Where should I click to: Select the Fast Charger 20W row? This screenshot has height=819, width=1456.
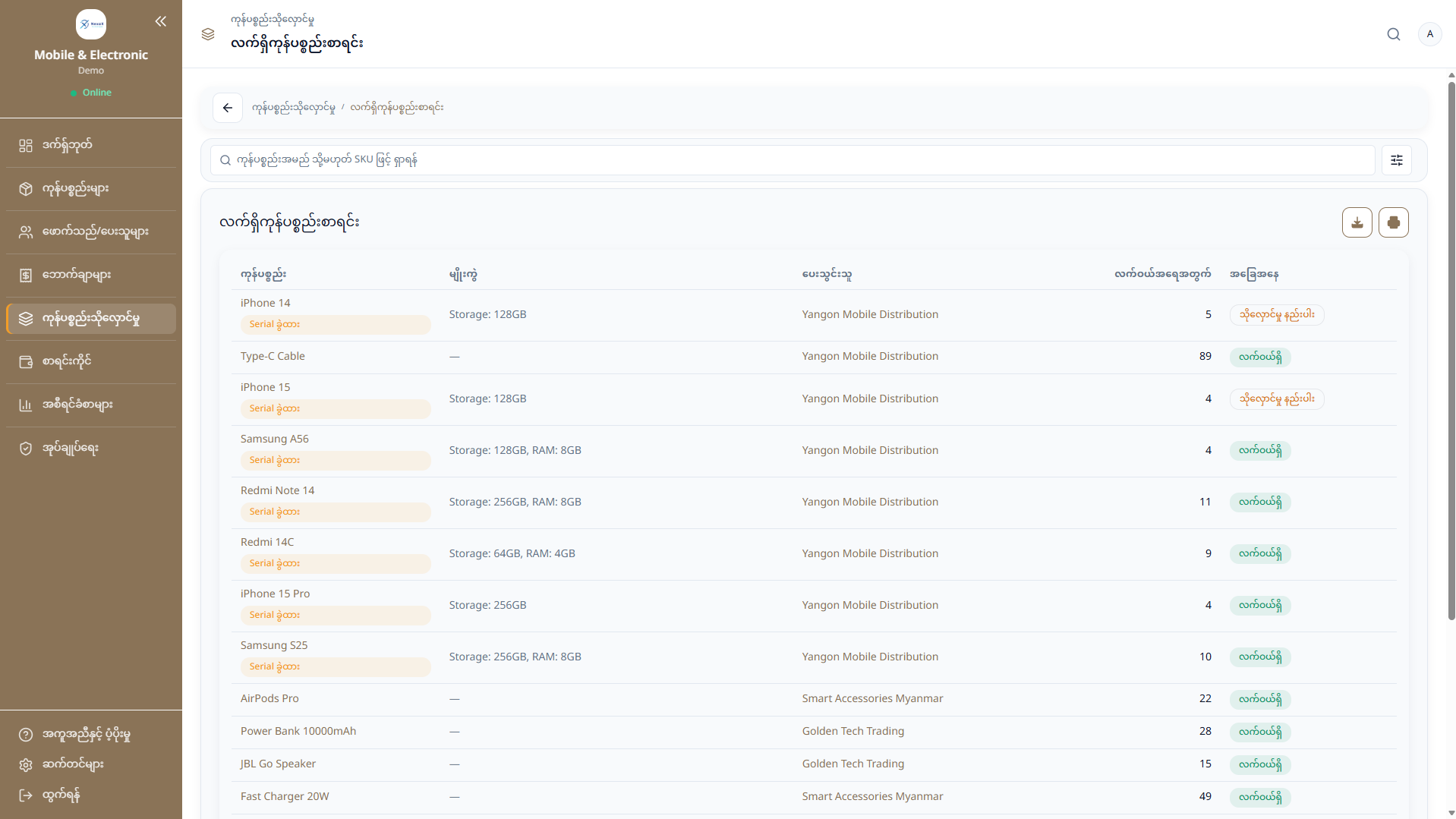click(814, 797)
